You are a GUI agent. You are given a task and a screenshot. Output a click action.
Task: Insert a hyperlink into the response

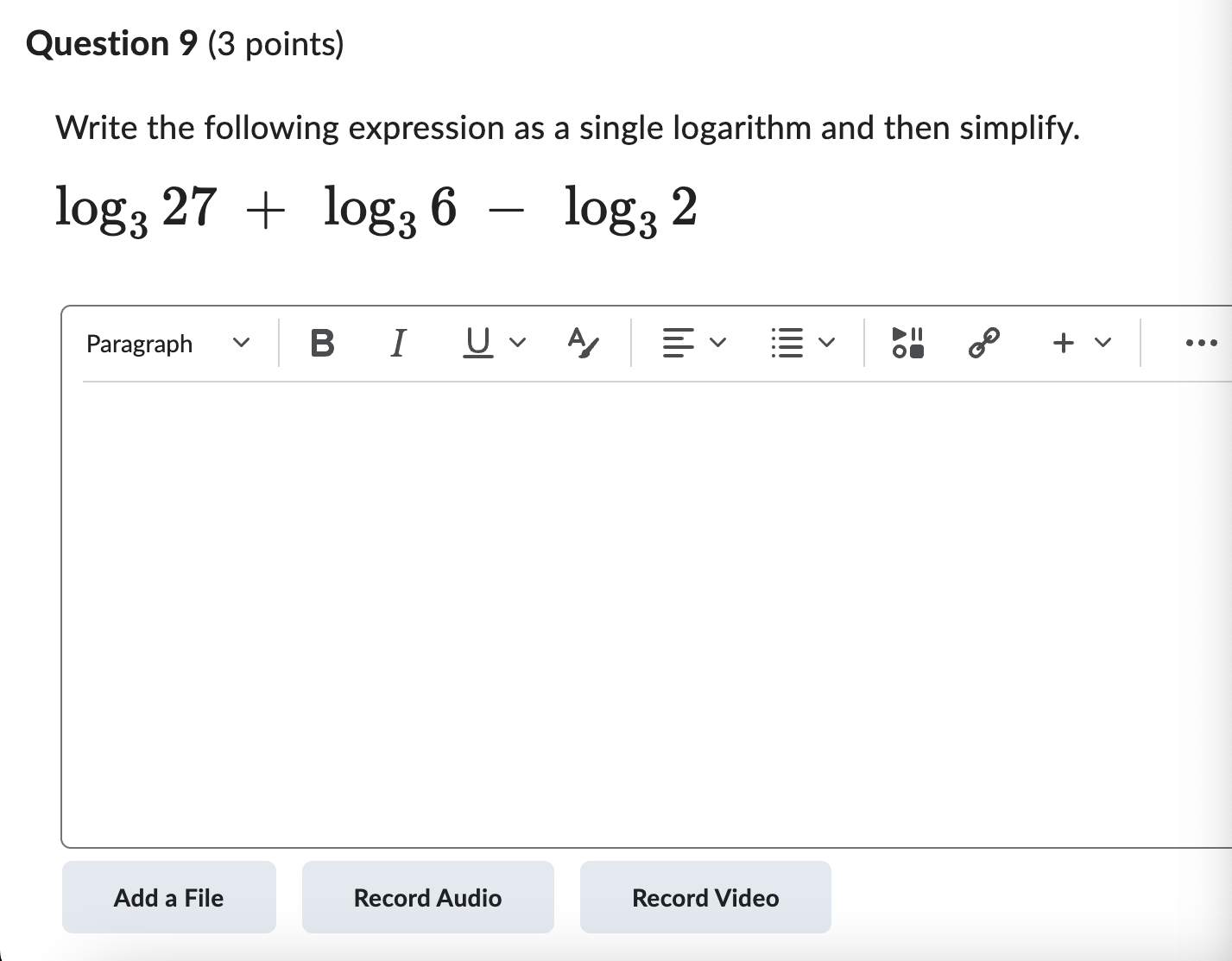tap(983, 343)
